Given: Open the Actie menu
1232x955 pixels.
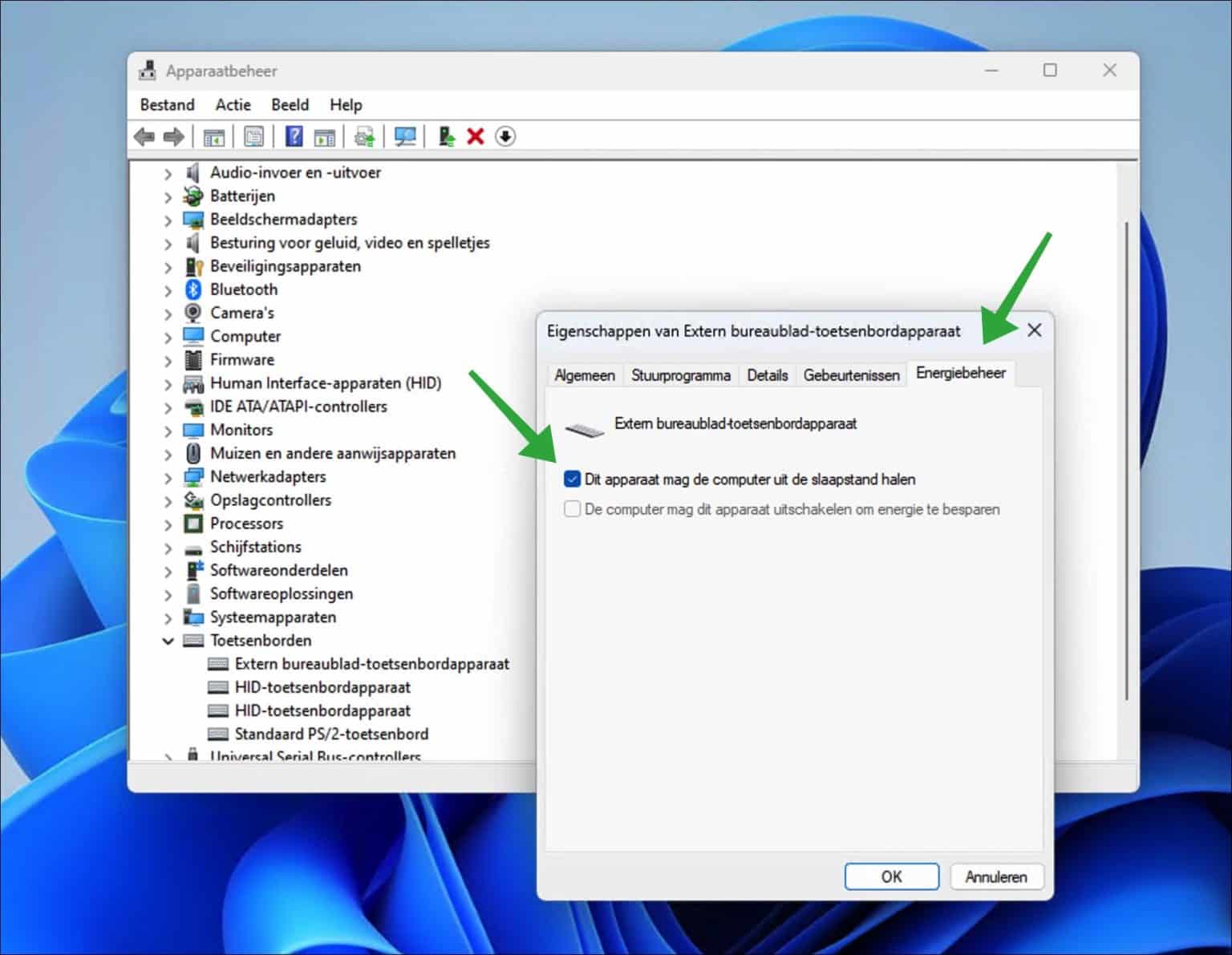Looking at the screenshot, I should (232, 104).
